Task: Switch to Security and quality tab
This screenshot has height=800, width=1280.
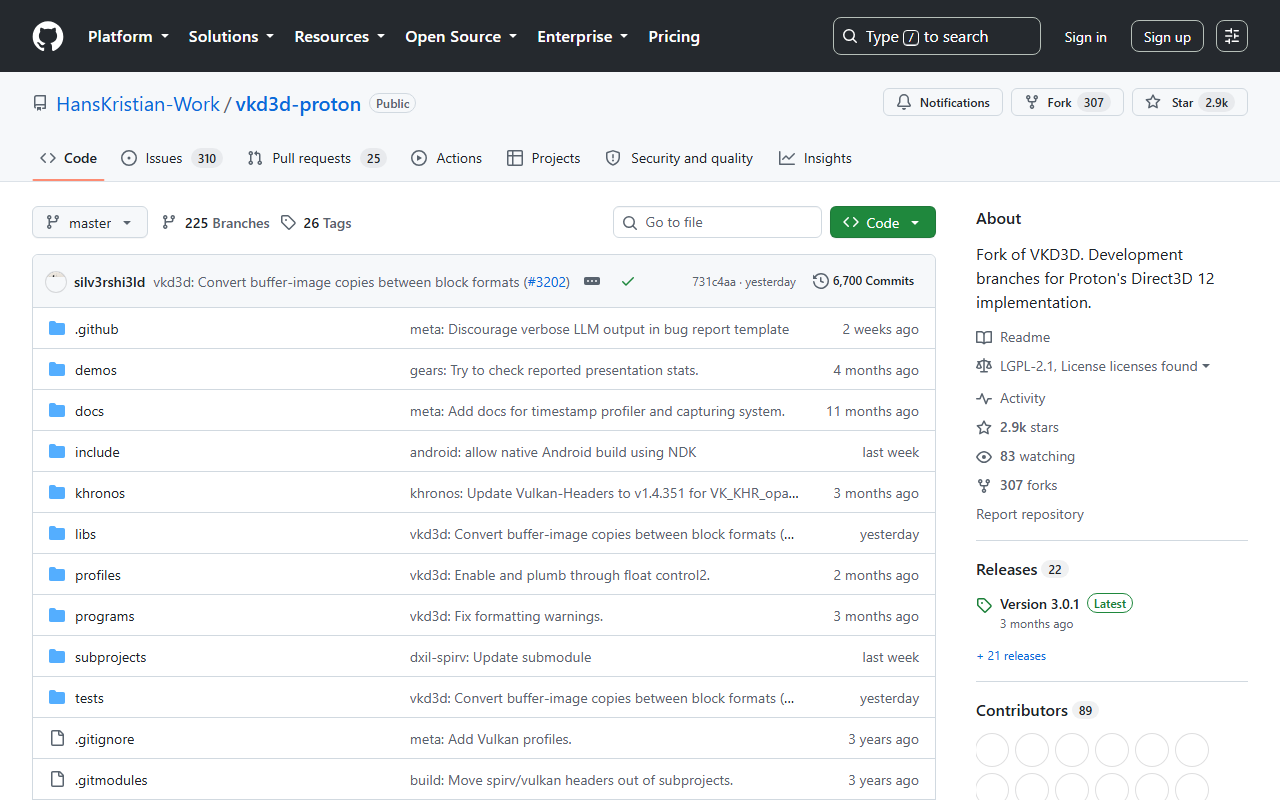Action: click(x=679, y=158)
